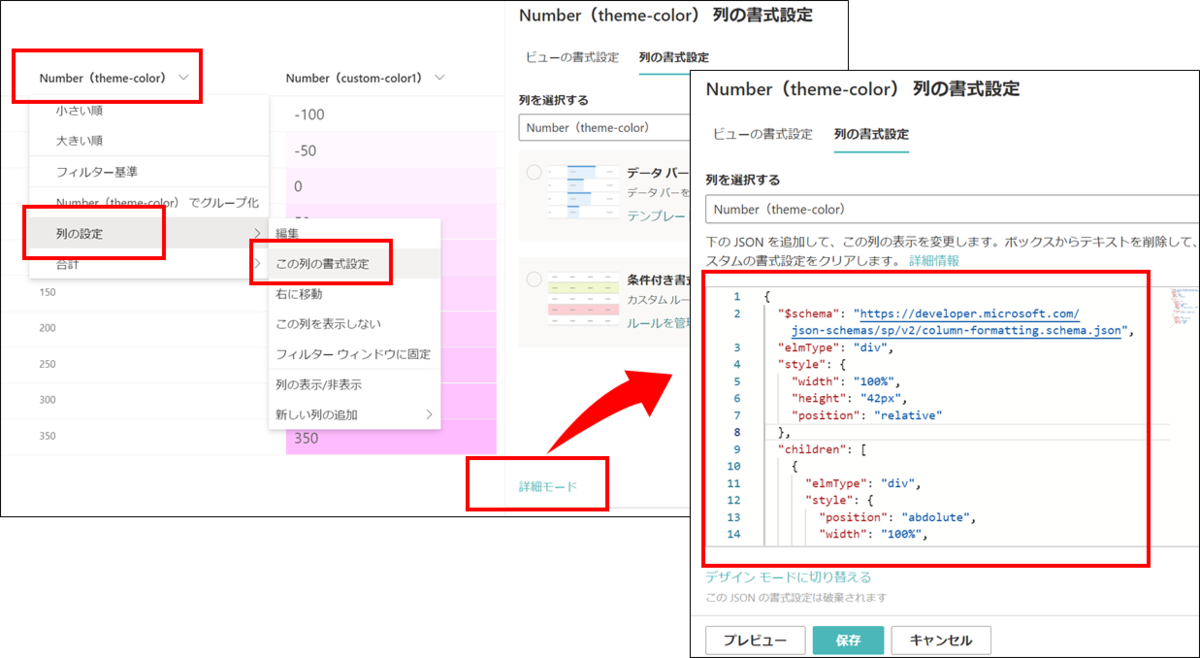Click the 0 cell in custom-color1 column

tap(391, 186)
